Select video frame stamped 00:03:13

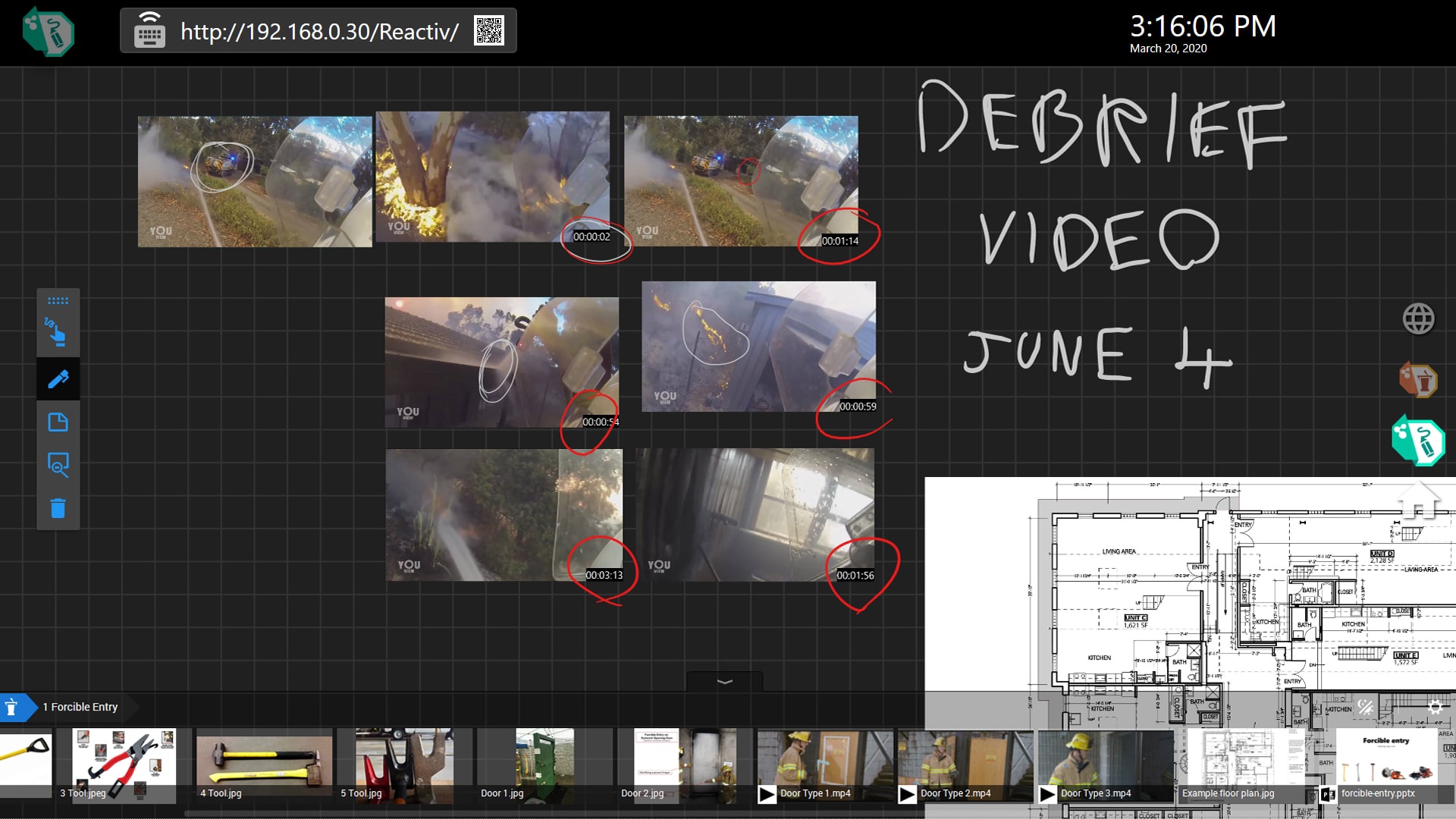tap(504, 515)
